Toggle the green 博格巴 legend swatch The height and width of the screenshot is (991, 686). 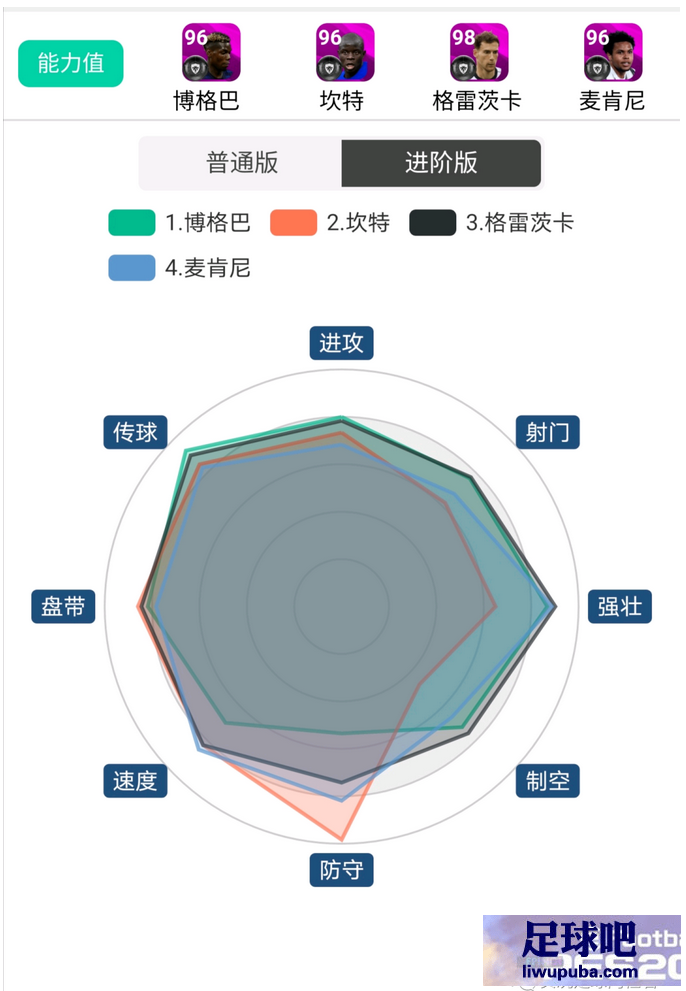pyautogui.click(x=132, y=222)
